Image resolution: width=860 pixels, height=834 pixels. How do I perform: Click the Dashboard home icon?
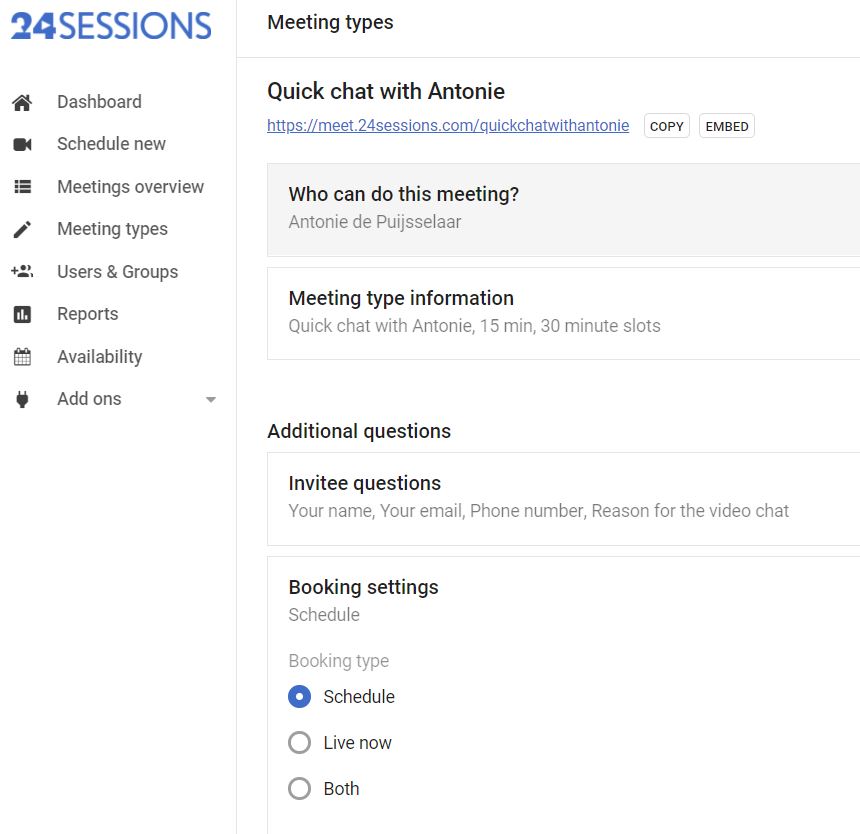pos(22,102)
